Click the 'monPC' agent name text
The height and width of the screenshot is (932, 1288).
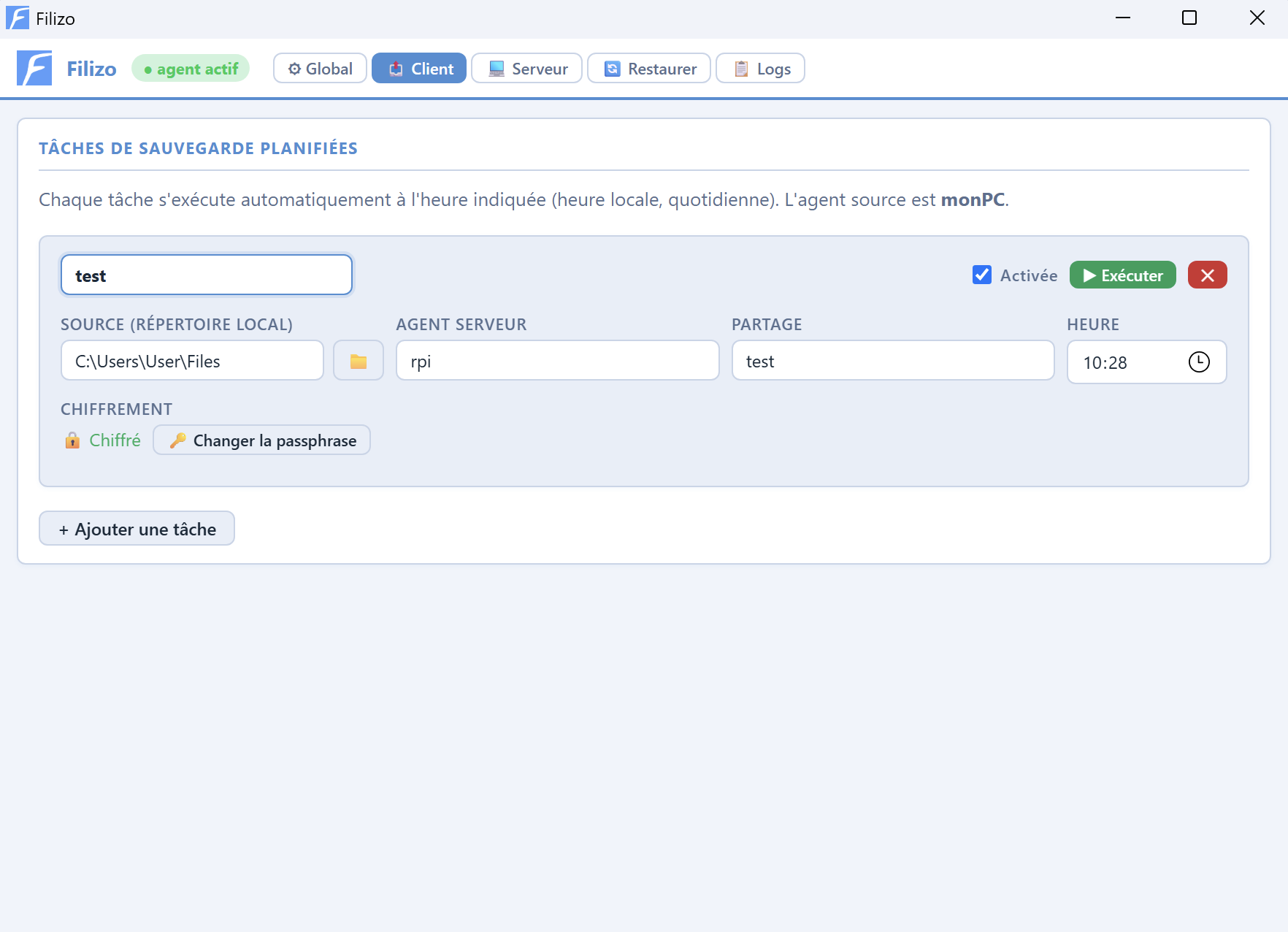coord(973,200)
